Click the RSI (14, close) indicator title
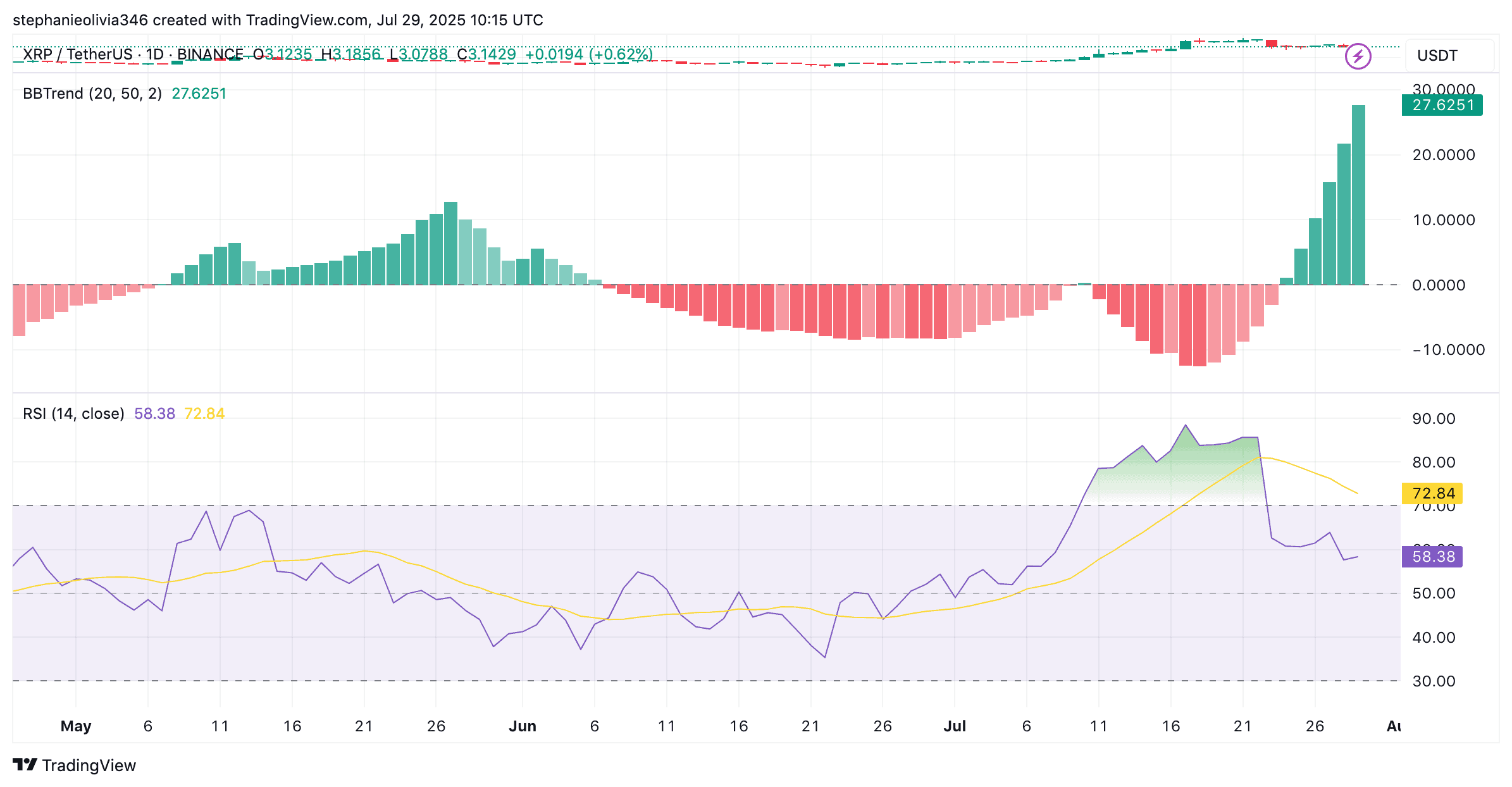1512x787 pixels. click(x=73, y=414)
